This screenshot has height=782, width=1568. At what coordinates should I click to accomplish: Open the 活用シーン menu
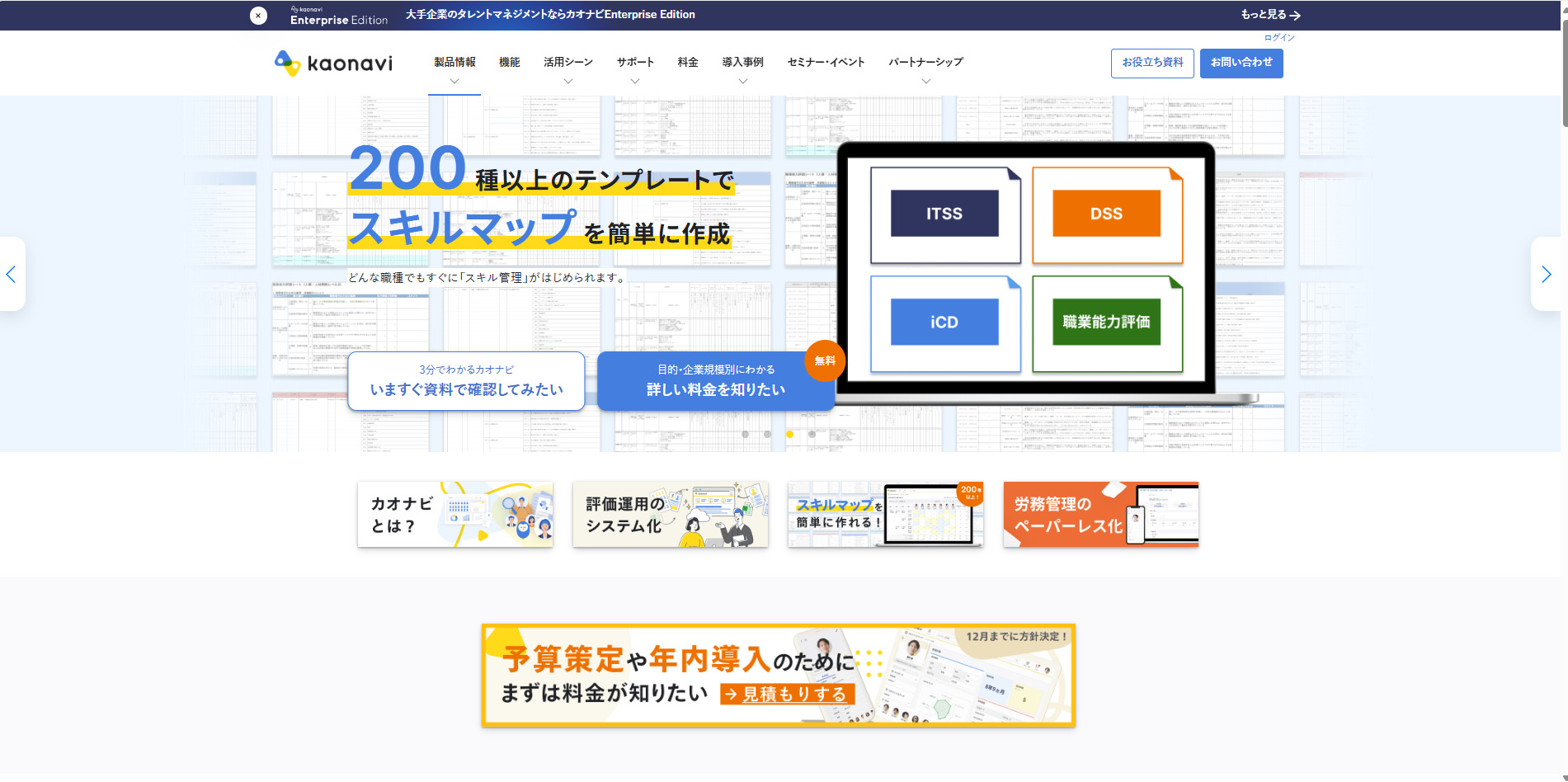[568, 62]
